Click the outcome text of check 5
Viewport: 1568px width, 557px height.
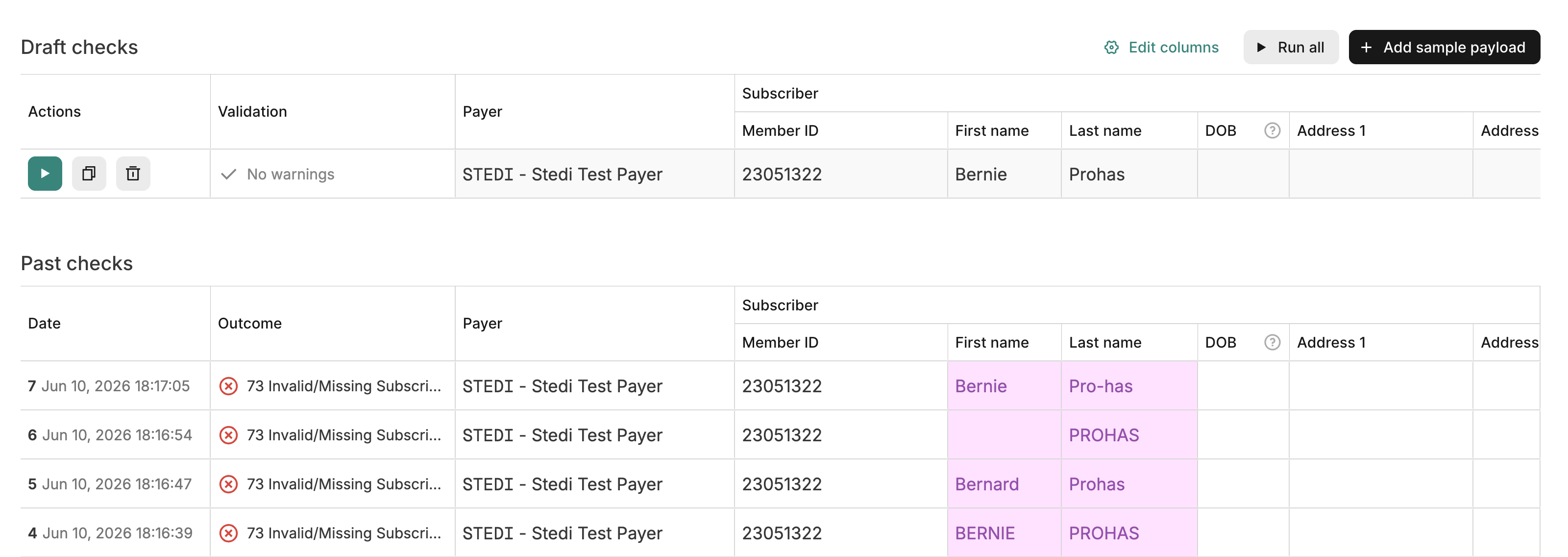344,484
